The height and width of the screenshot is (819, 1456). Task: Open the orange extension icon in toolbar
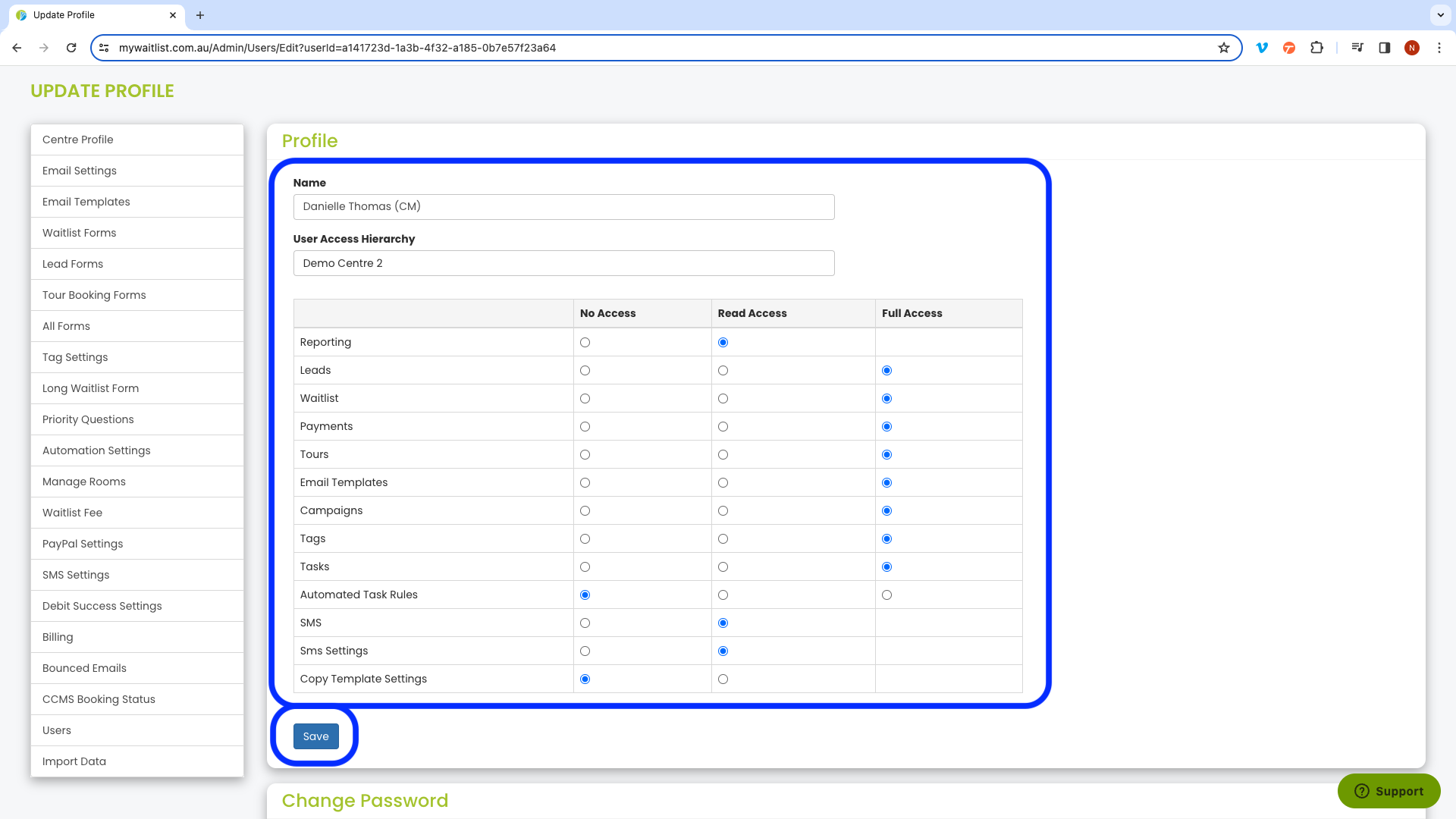pos(1289,48)
